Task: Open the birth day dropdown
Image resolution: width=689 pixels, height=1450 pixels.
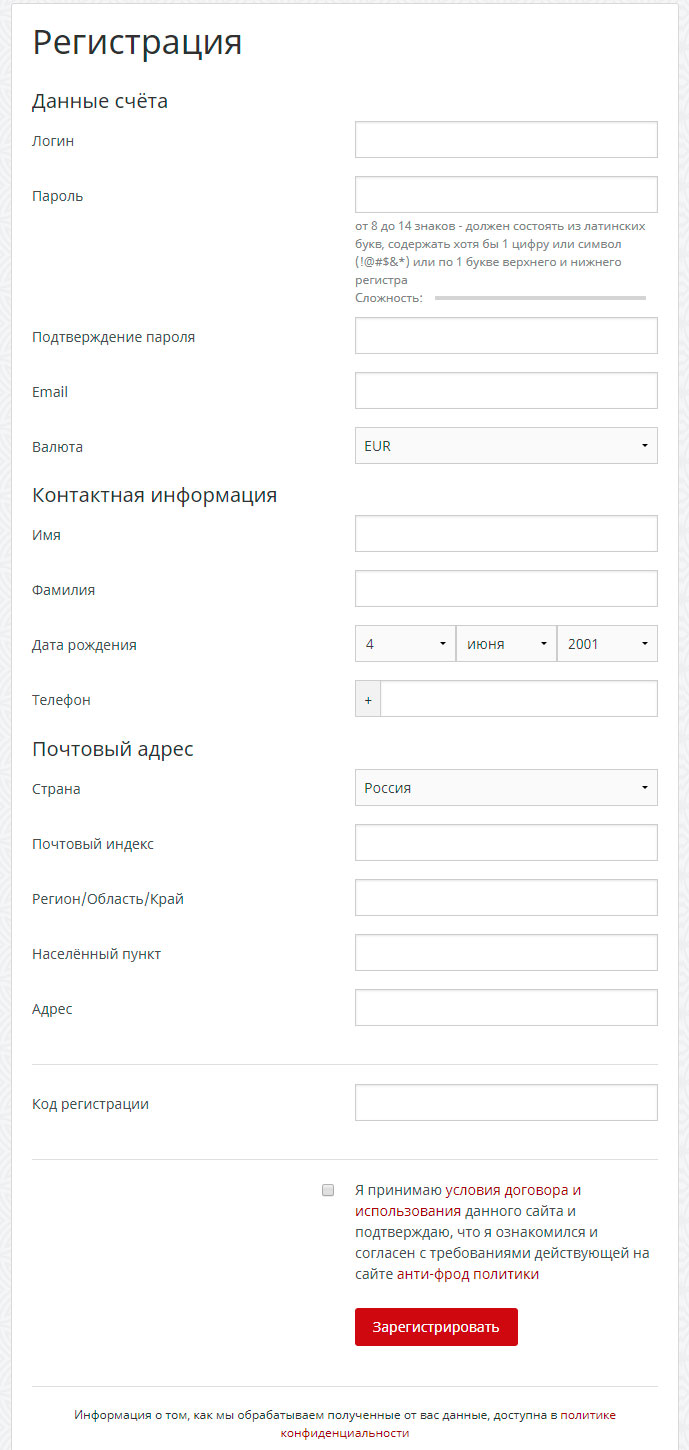Action: click(x=405, y=644)
